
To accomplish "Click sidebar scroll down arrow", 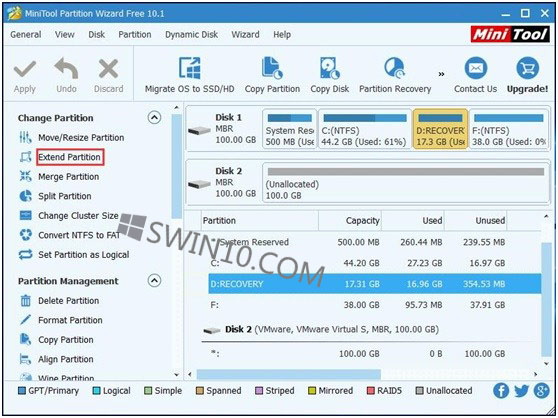I will [x=176, y=375].
